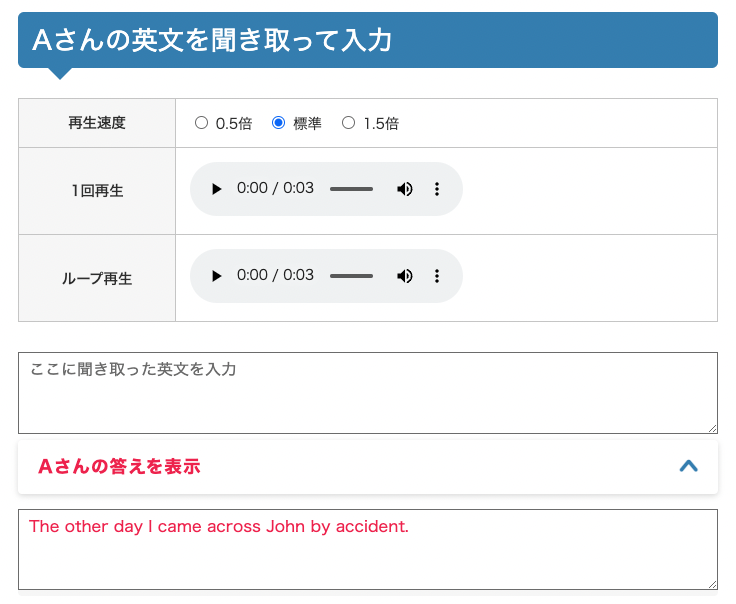Click the Aさんの答えを表示 label

[x=119, y=466]
